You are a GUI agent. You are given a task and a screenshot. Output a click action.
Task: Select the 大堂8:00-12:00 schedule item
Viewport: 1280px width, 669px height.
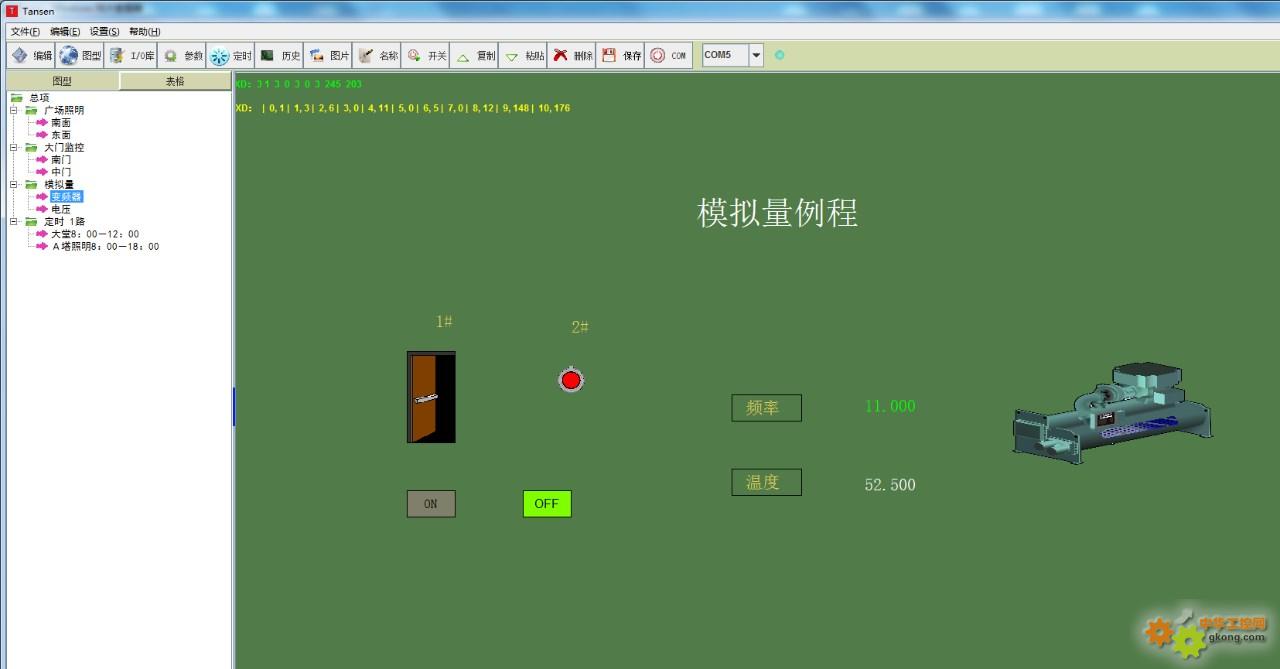[x=95, y=234]
